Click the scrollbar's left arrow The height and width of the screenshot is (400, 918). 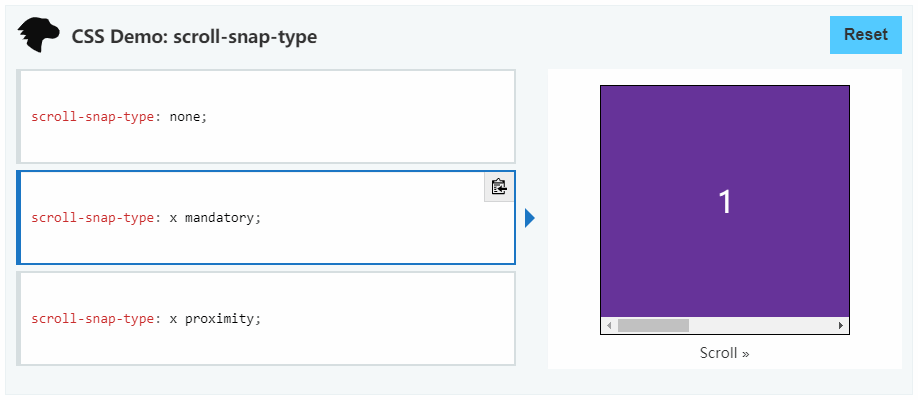point(609,326)
